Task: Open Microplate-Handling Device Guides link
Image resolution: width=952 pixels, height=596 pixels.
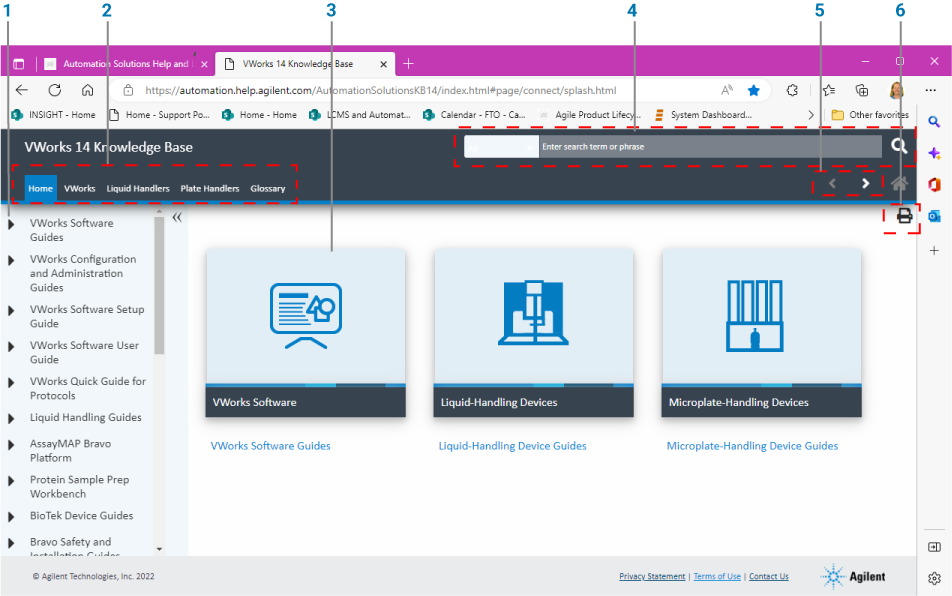Action: click(752, 445)
